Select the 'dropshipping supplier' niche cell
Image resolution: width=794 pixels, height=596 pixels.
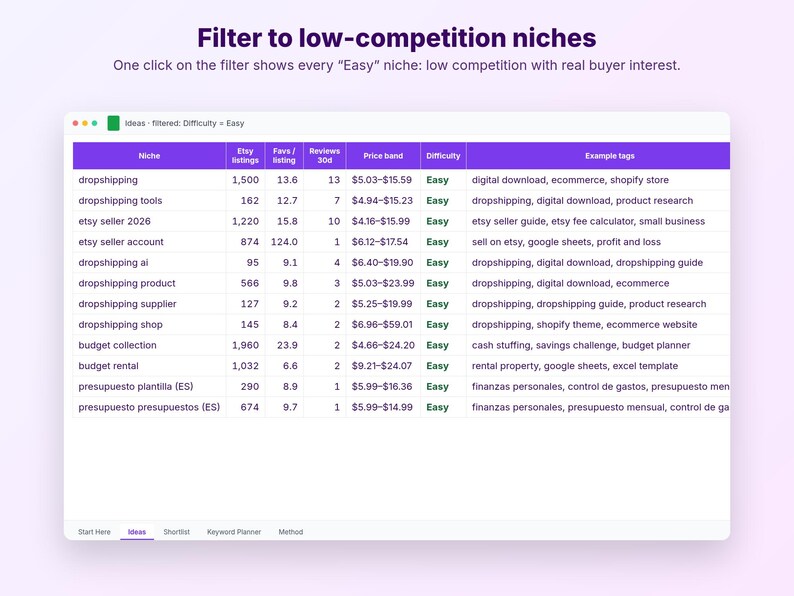pyautogui.click(x=149, y=304)
